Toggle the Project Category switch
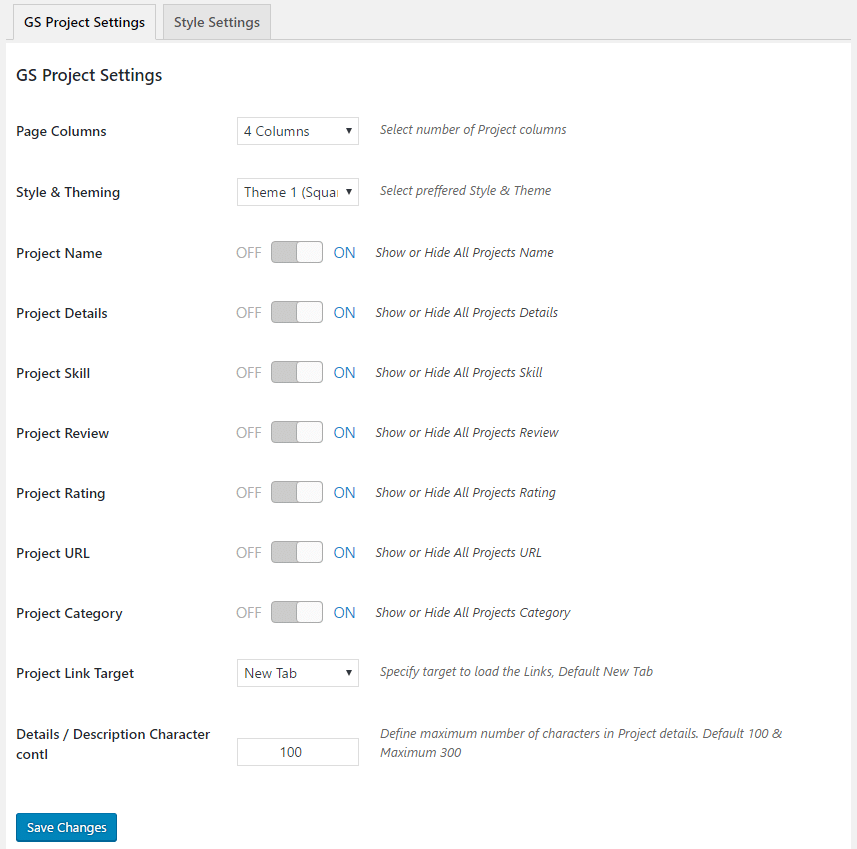This screenshot has height=849, width=857. [297, 612]
